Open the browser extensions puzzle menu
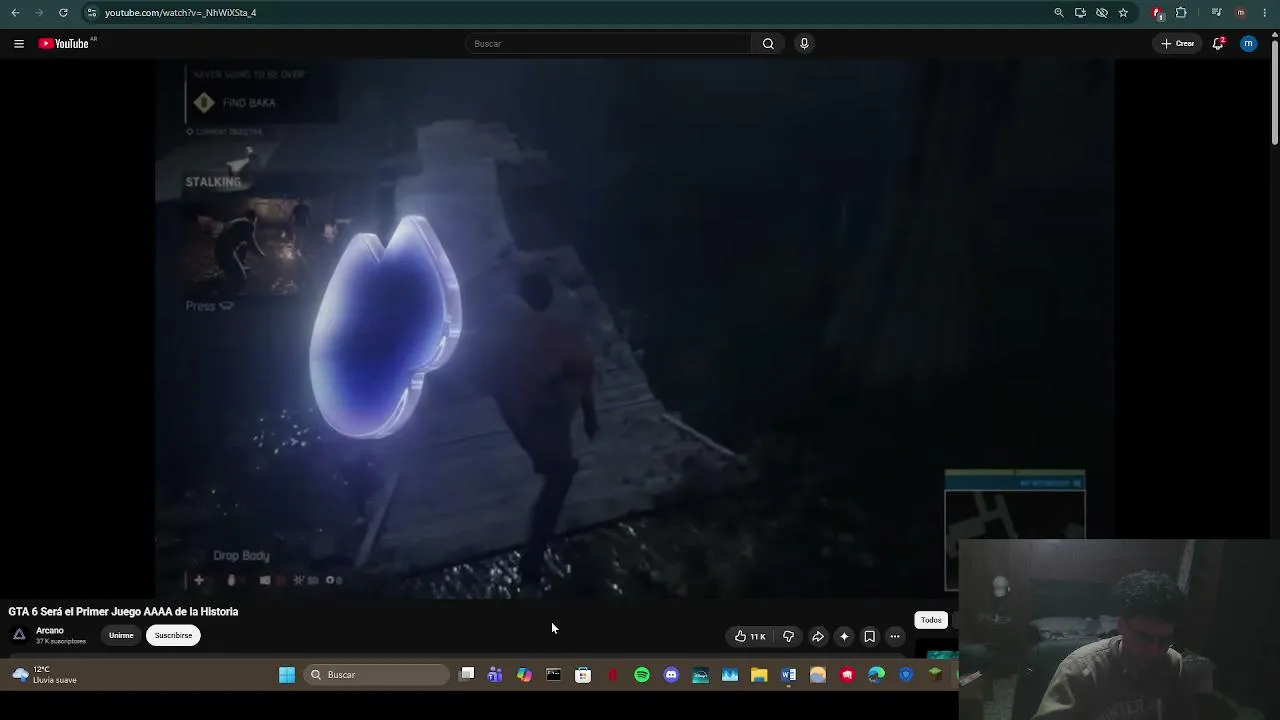This screenshot has height=720, width=1280. pos(1181,13)
